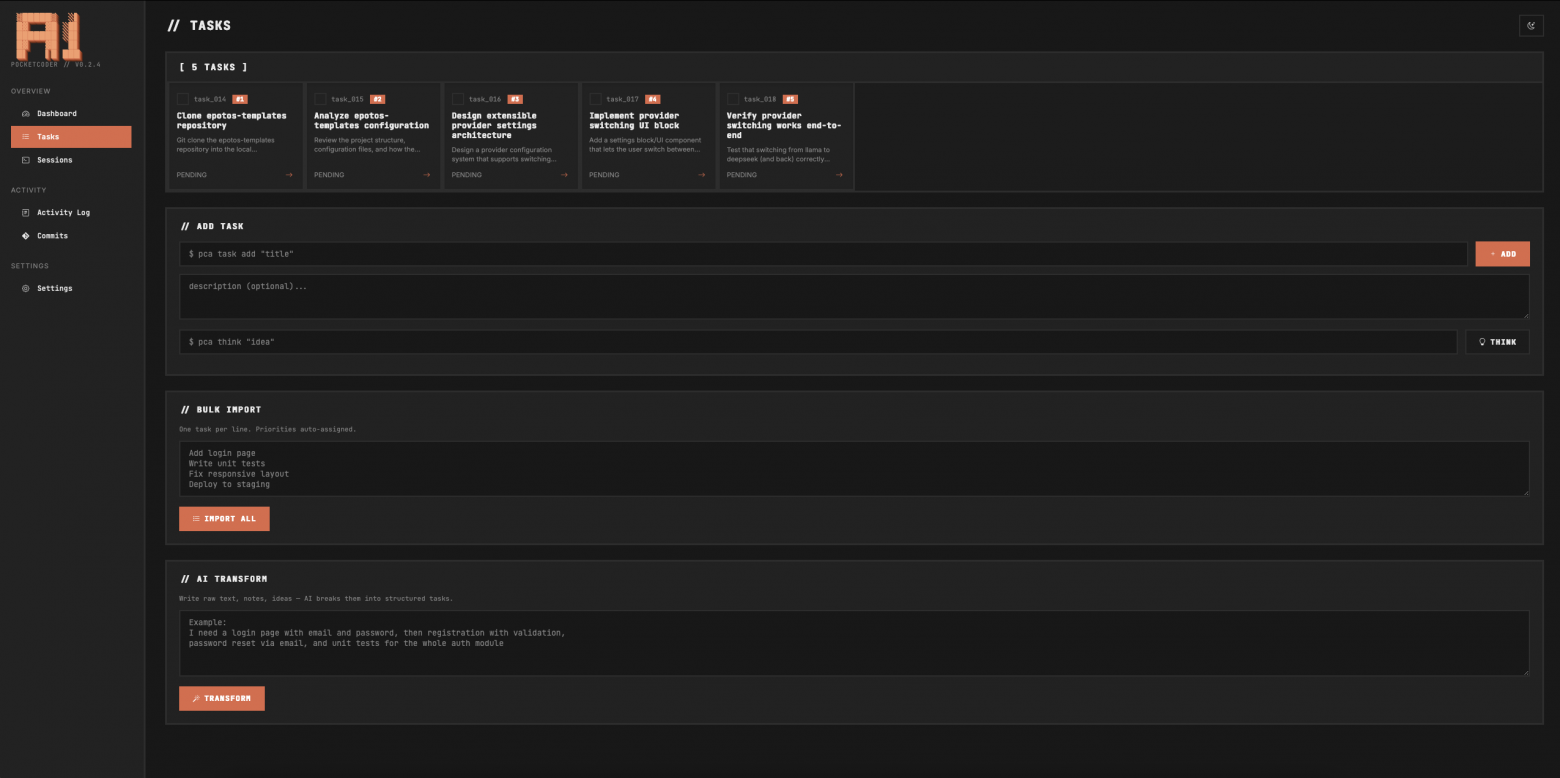Image resolution: width=1560 pixels, height=778 pixels.
Task: Click the 'task_018' ID label
Action: pyautogui.click(x=760, y=100)
